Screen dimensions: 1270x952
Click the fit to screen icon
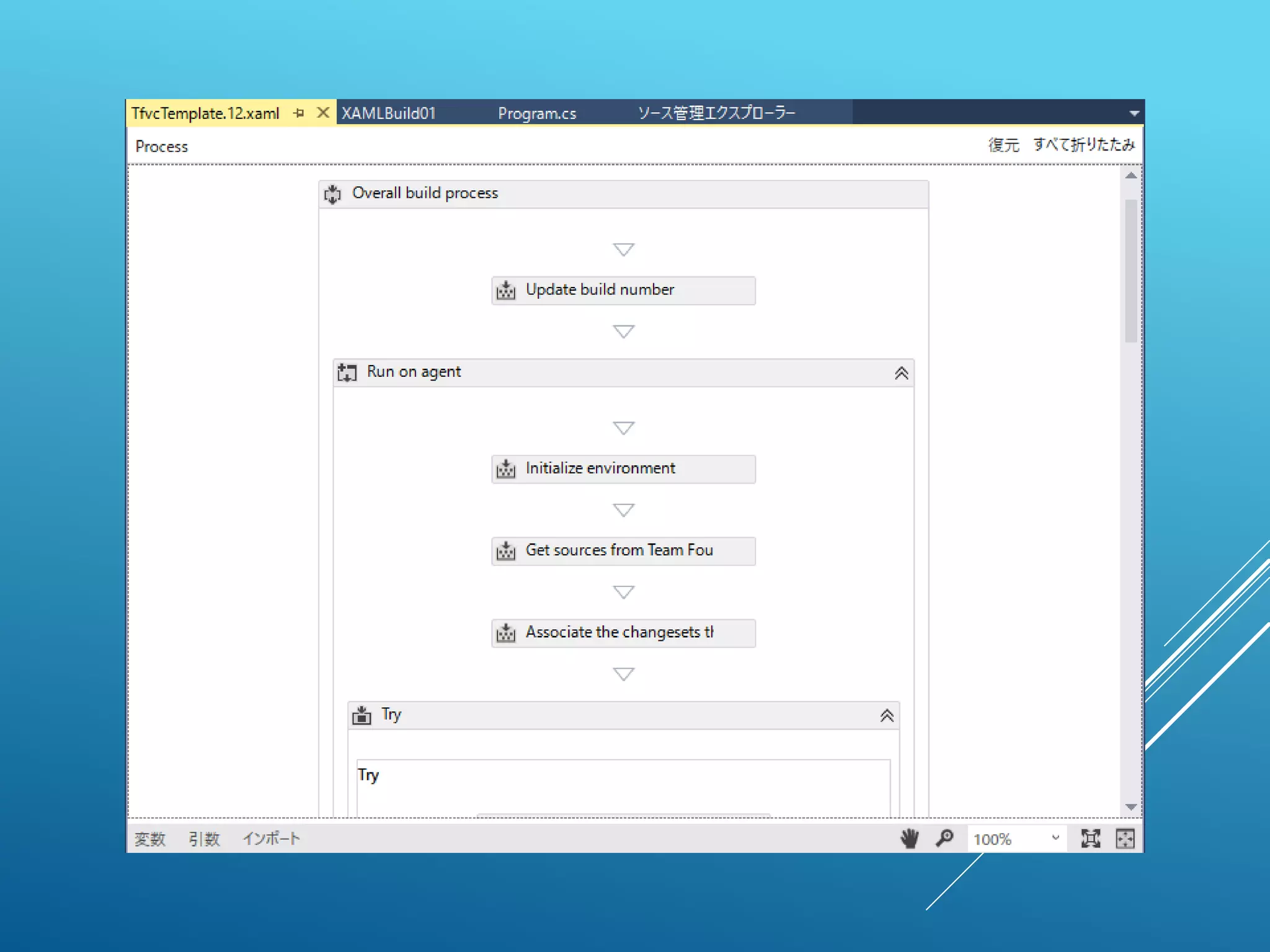point(1090,839)
